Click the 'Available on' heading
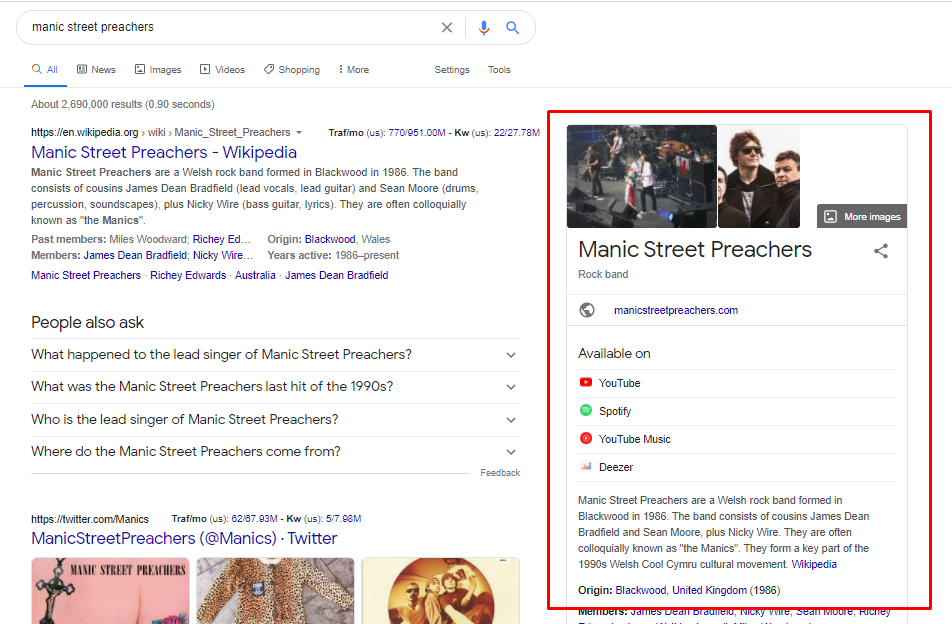The height and width of the screenshot is (624, 952). (614, 353)
